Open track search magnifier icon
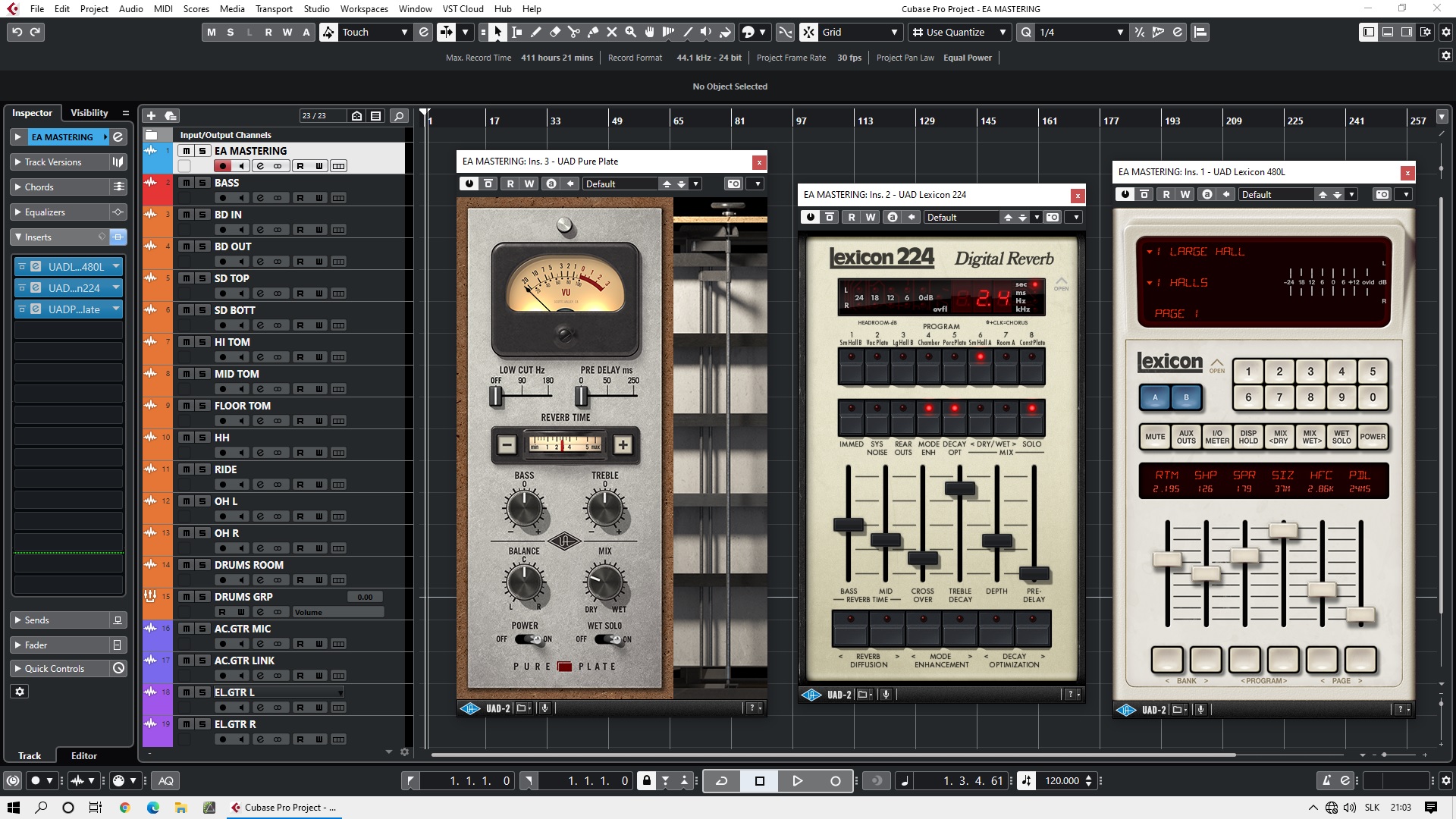 point(399,115)
